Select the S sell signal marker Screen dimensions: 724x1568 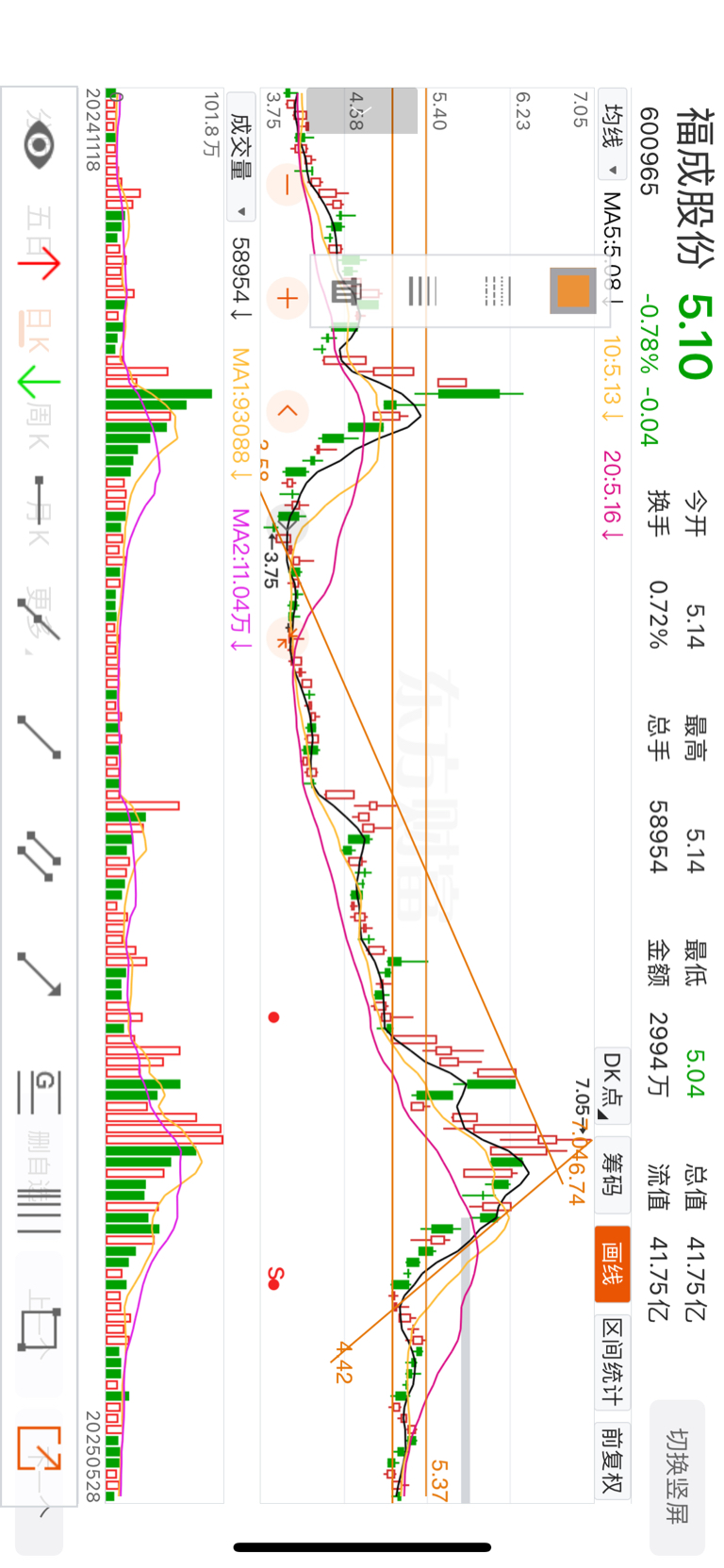click(274, 1279)
